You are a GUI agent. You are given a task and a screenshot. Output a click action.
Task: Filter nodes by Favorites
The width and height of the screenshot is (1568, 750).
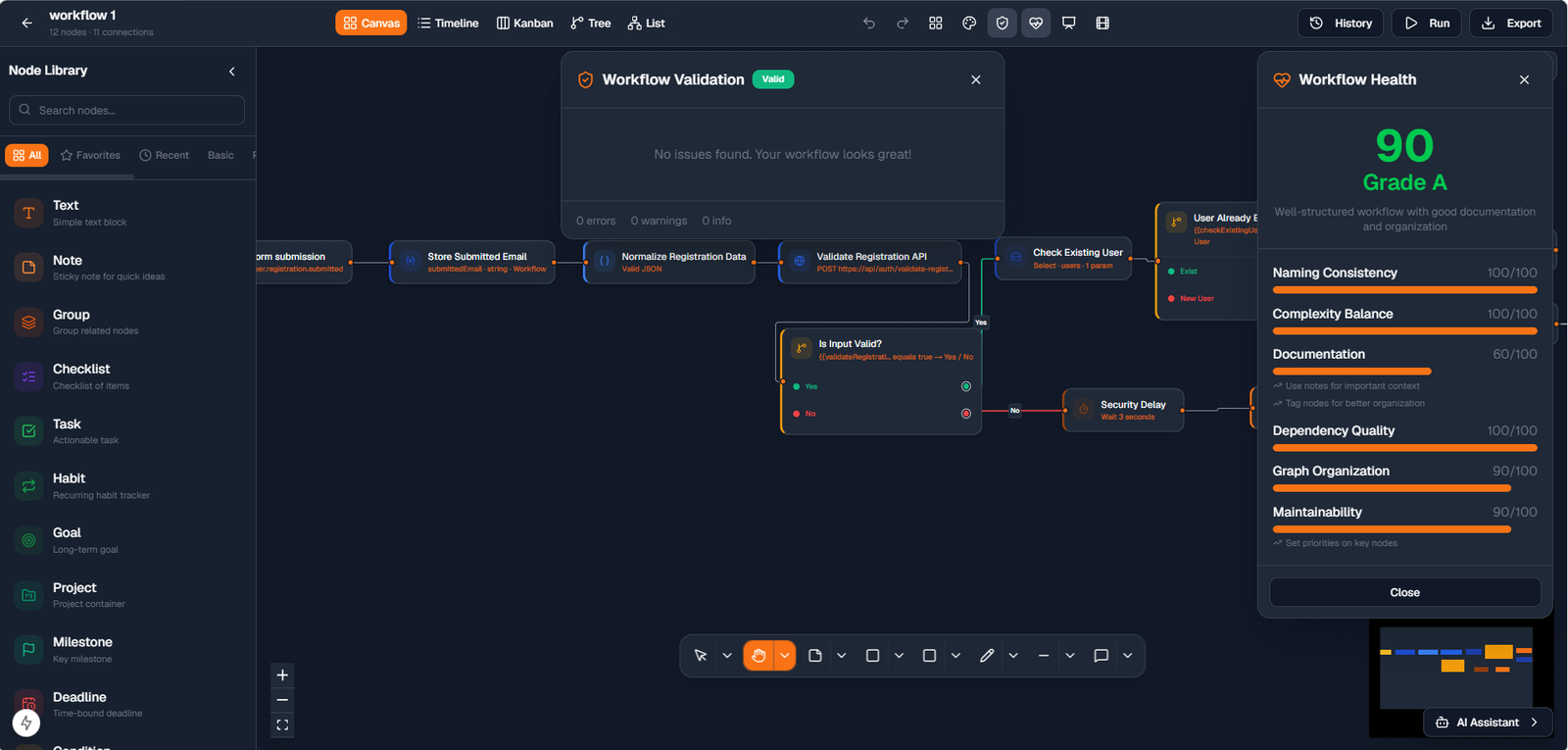(90, 155)
